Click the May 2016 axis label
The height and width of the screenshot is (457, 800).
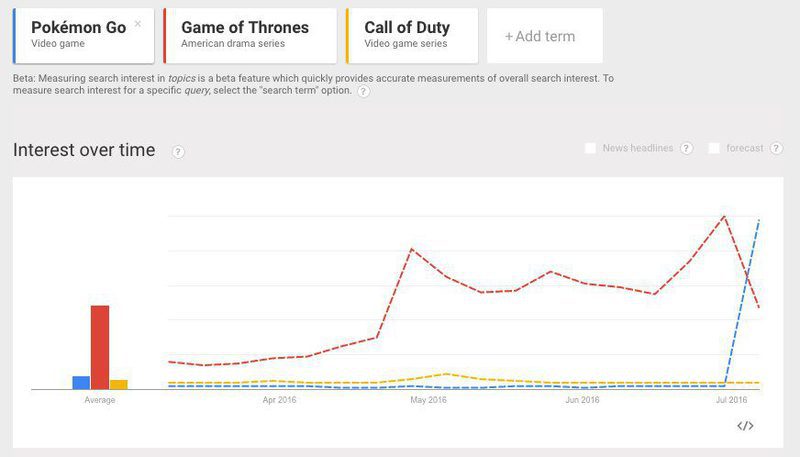(430, 400)
